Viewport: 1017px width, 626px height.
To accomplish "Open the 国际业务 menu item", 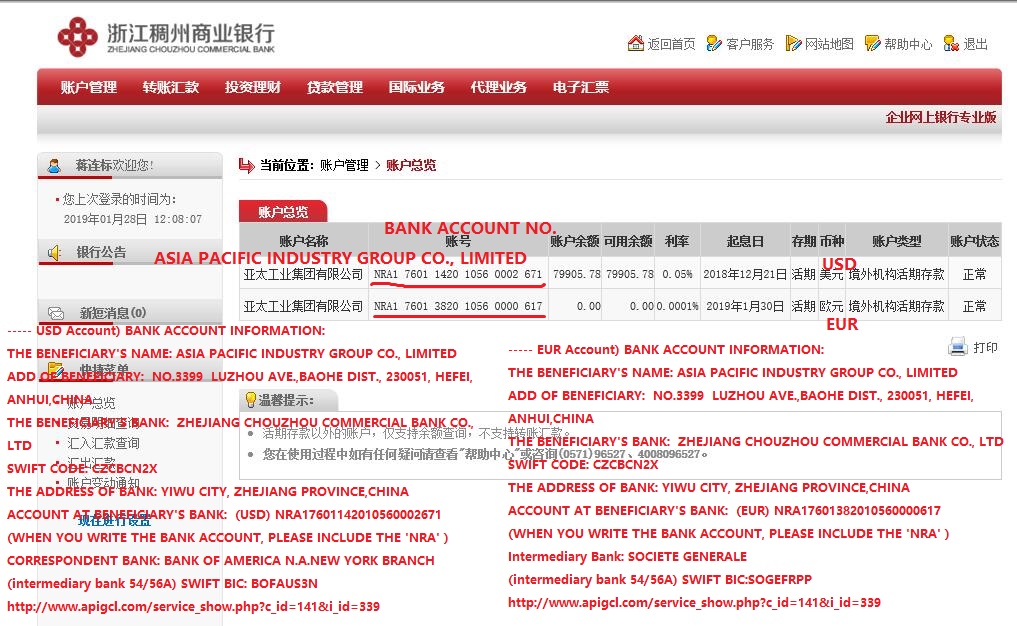I will pos(416,87).
